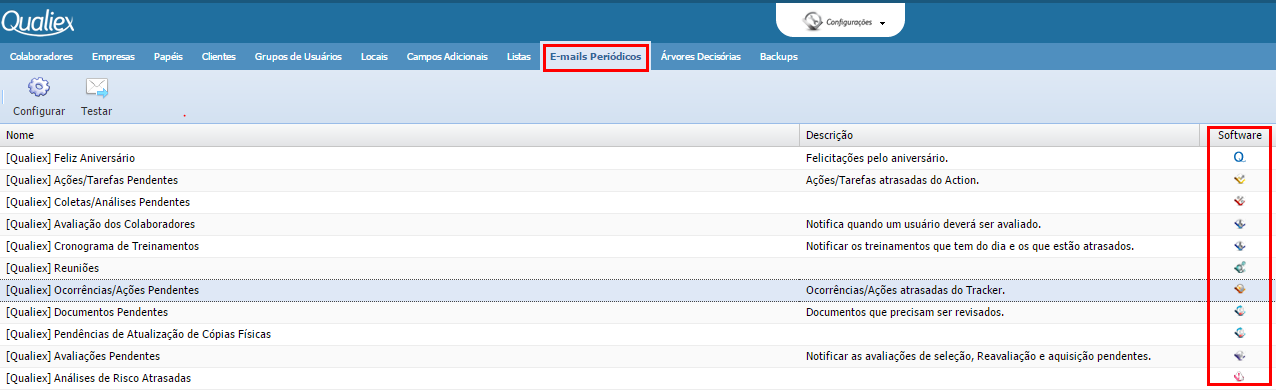Open the Listas tab
The image size is (1276, 392).
coord(519,57)
